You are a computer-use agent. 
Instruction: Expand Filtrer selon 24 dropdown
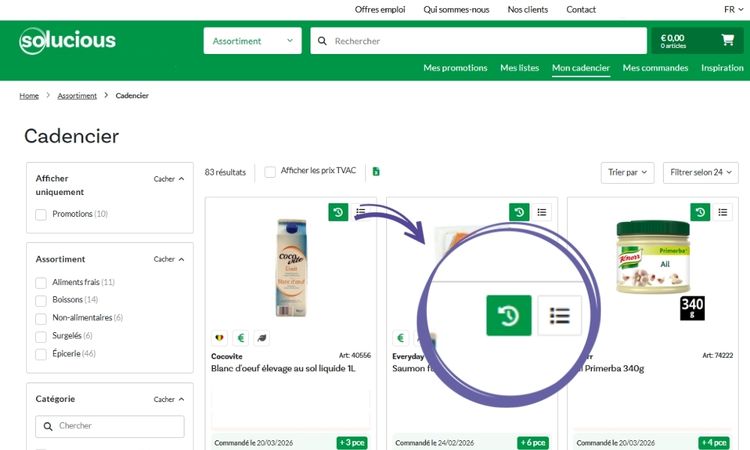703,172
